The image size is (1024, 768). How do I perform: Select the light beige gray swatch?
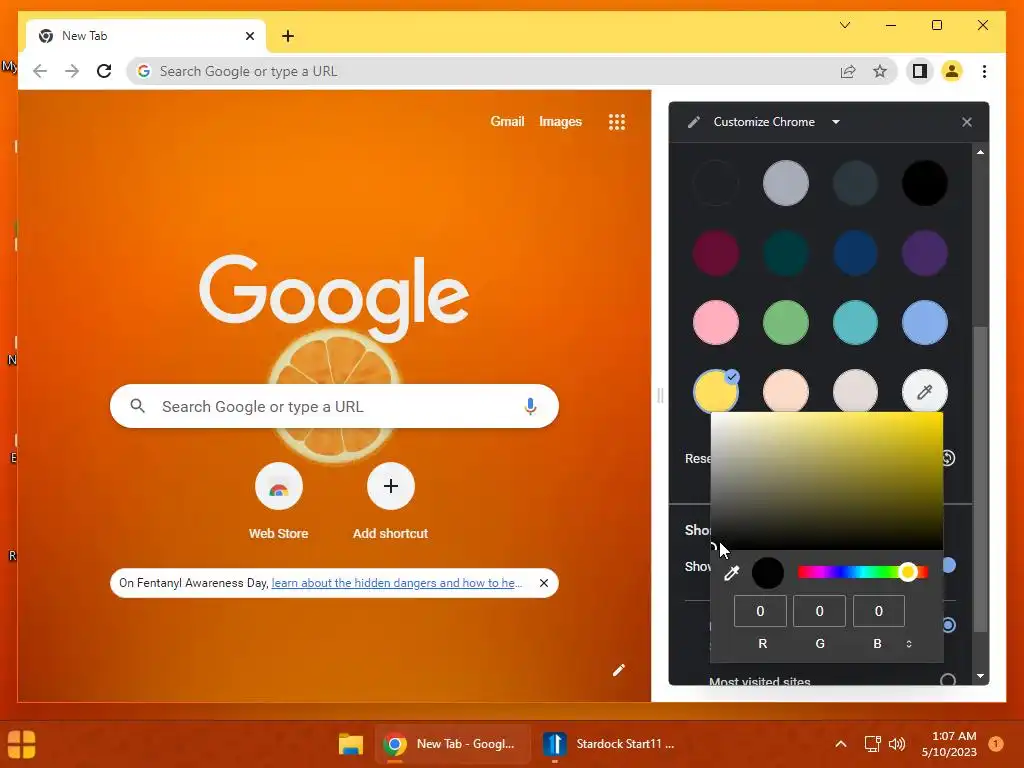pyautogui.click(x=855, y=390)
